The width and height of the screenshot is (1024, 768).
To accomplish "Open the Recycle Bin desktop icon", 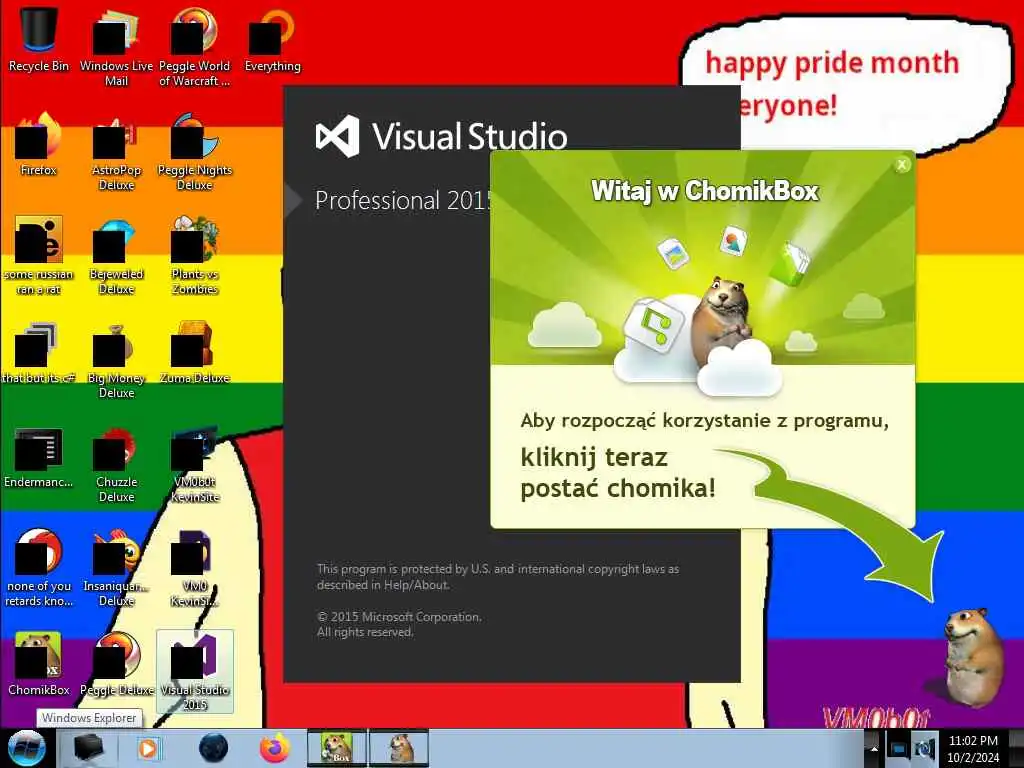I will tap(39, 39).
